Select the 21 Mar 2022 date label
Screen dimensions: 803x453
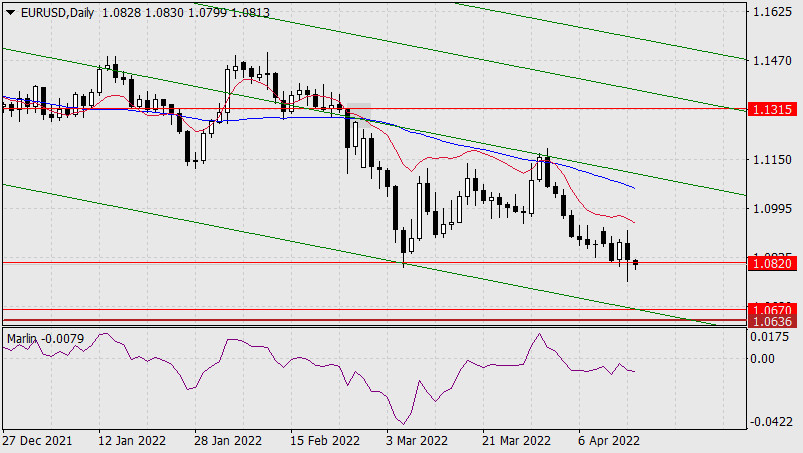[x=516, y=441]
